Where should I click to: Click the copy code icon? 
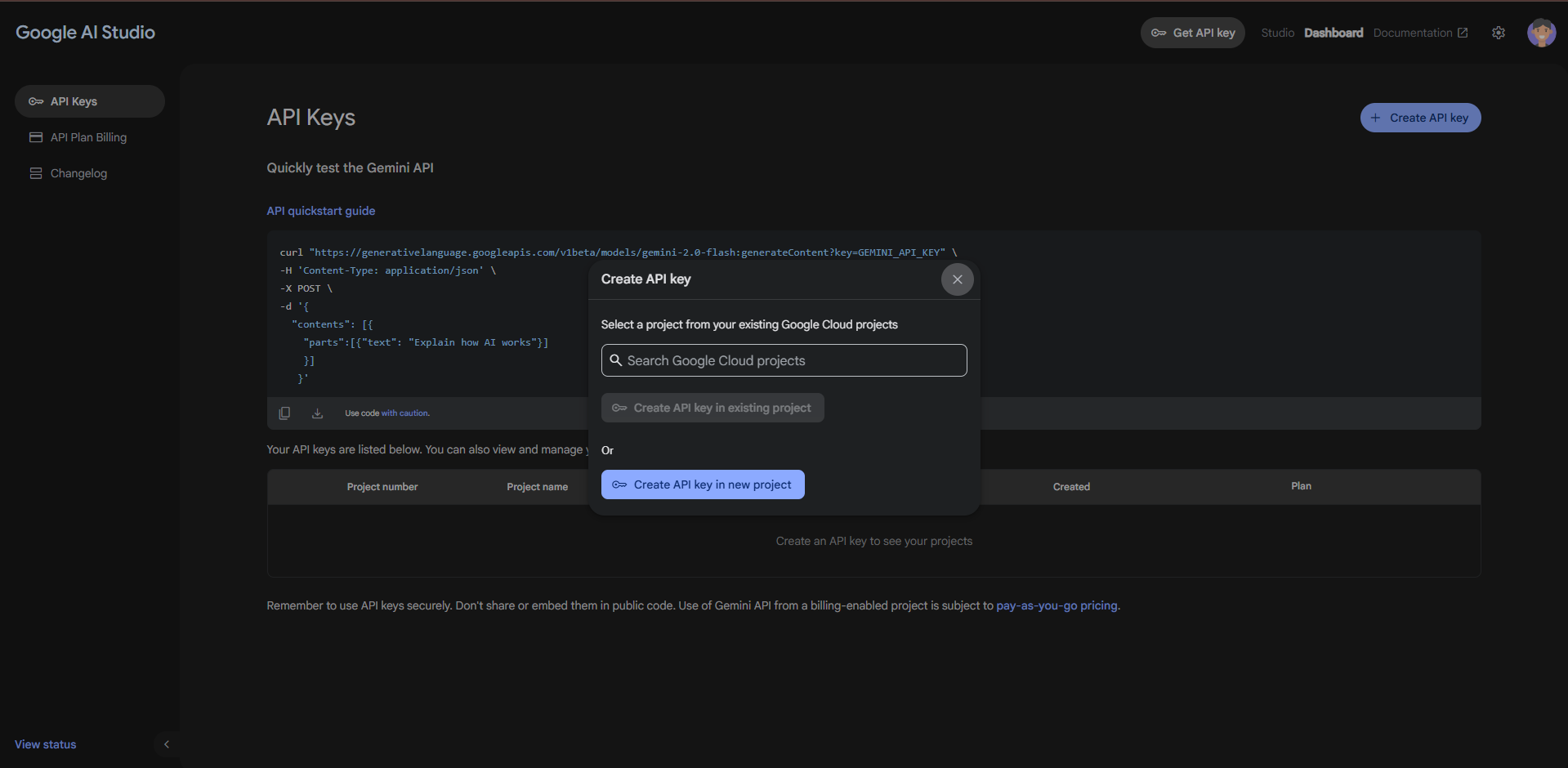(x=284, y=413)
